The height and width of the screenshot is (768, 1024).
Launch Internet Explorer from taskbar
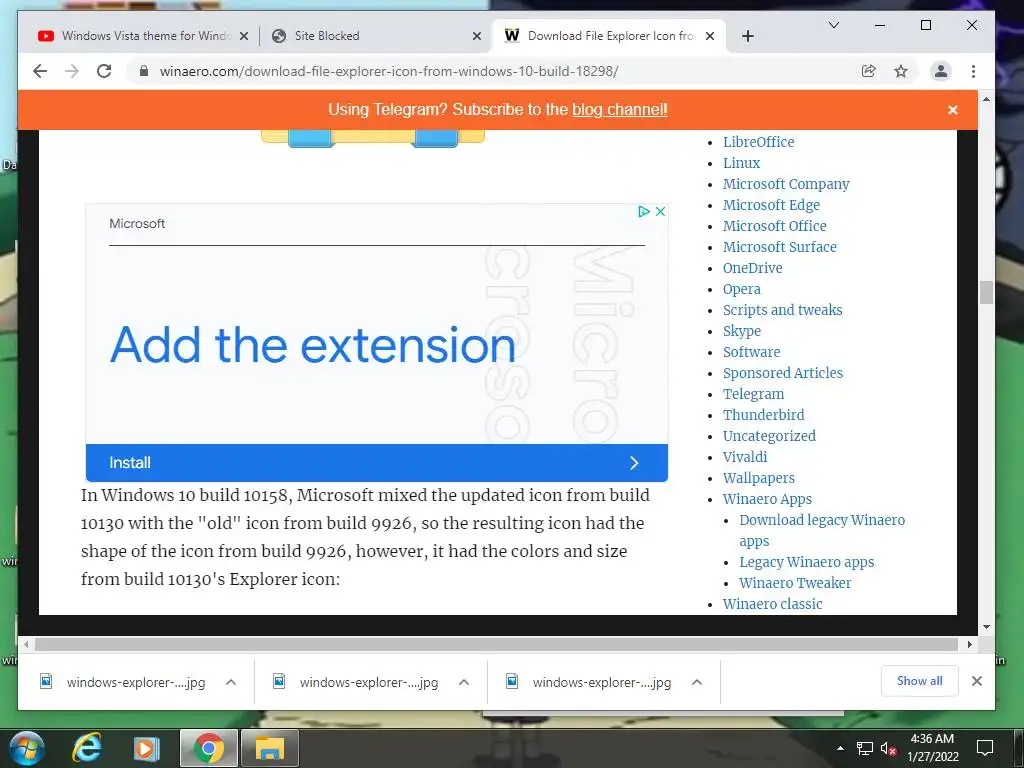tap(87, 748)
